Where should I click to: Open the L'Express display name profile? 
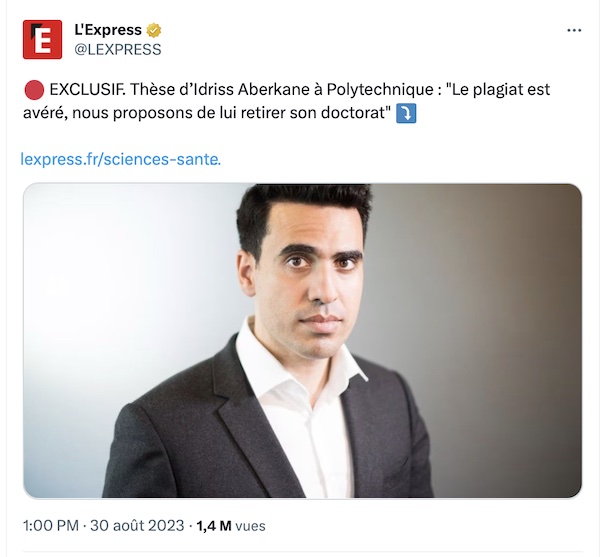coord(108,30)
